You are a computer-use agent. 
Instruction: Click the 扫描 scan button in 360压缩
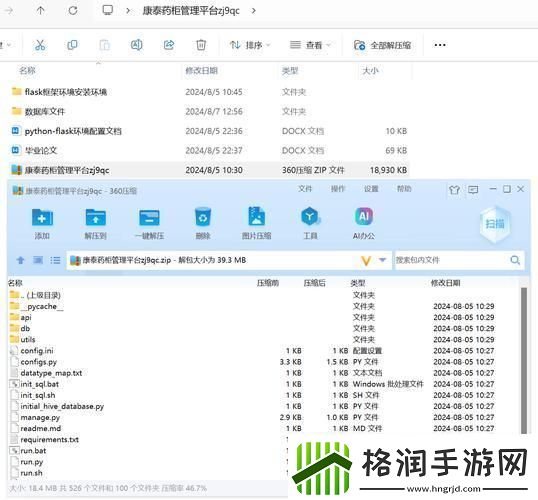coord(495,224)
